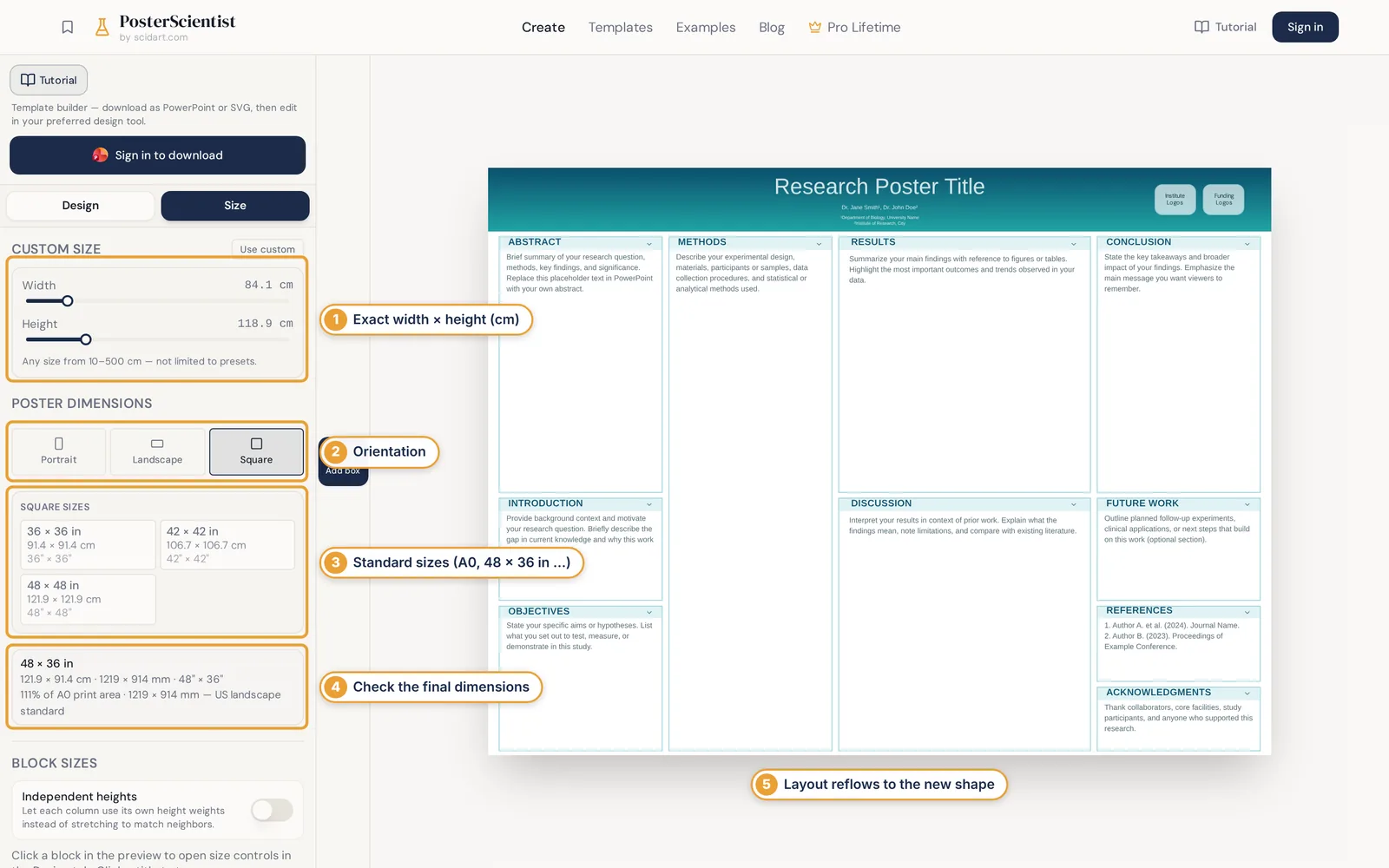
Task: Click the Height slider handle
Action: pos(85,339)
